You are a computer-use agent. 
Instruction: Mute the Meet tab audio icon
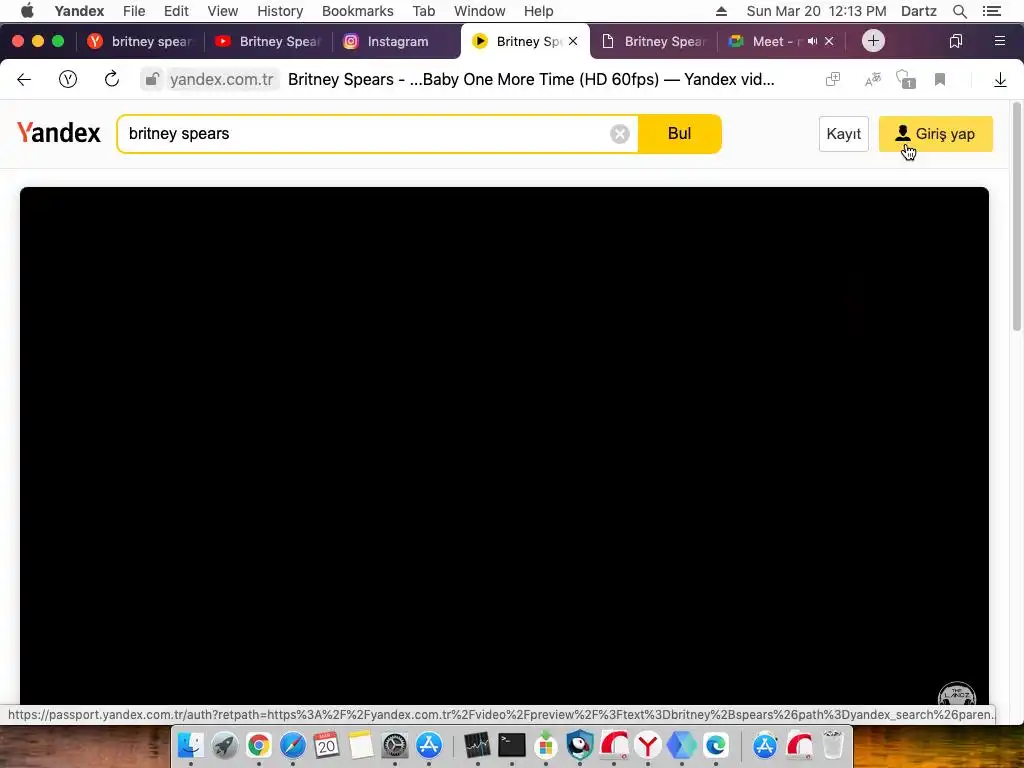[x=812, y=41]
